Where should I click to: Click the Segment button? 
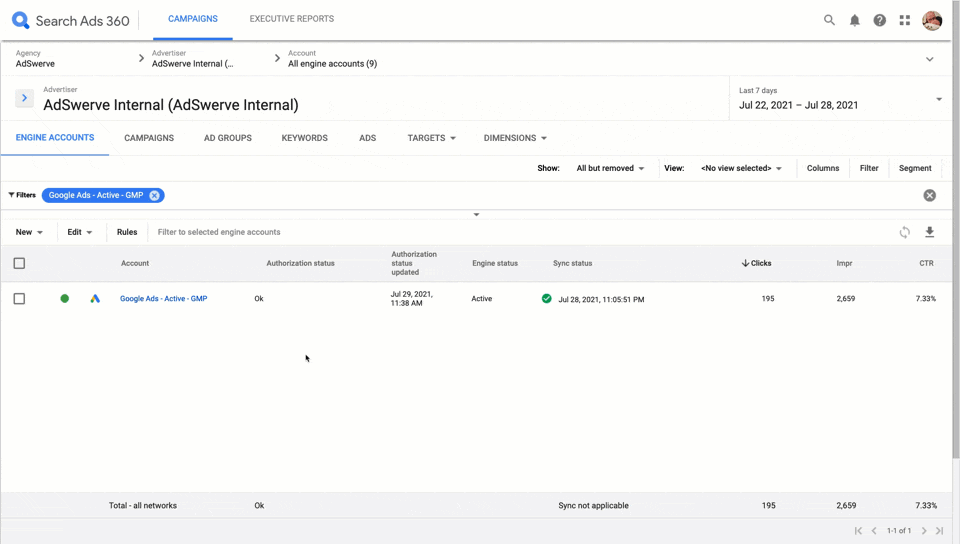pyautogui.click(x=915, y=168)
